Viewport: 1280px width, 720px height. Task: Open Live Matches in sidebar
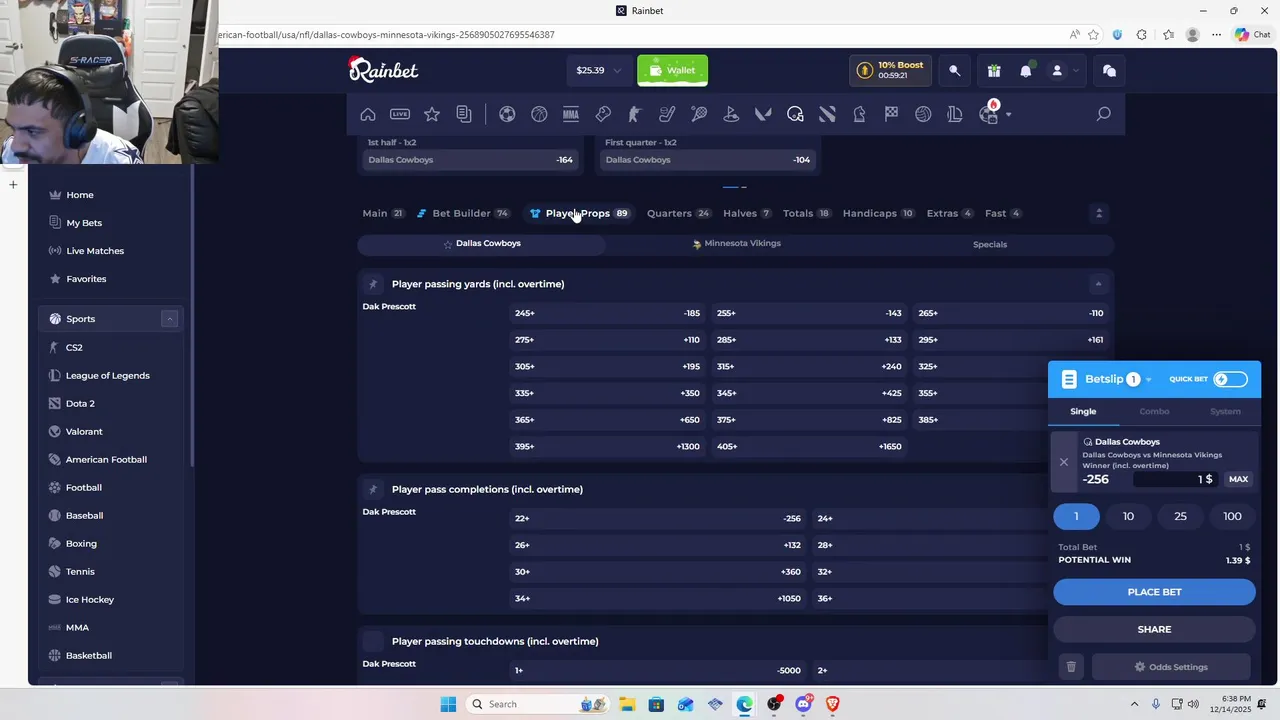click(x=95, y=251)
